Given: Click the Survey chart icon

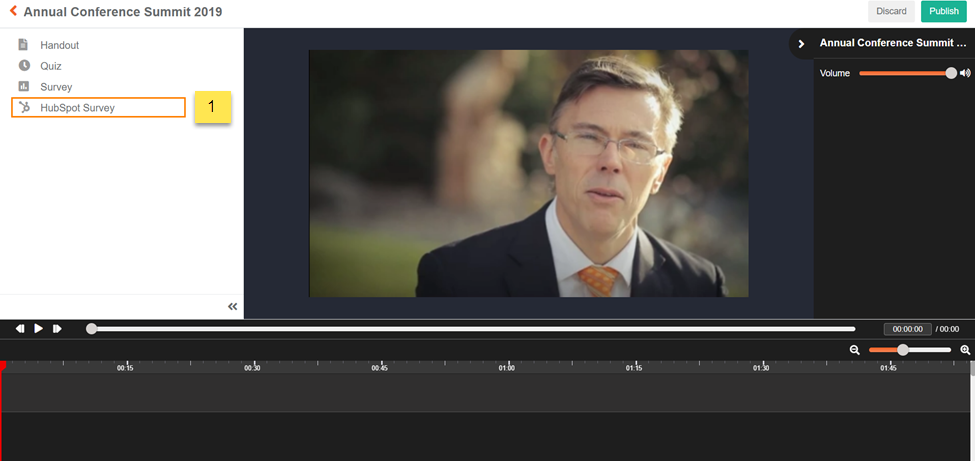Looking at the screenshot, I should click(24, 87).
